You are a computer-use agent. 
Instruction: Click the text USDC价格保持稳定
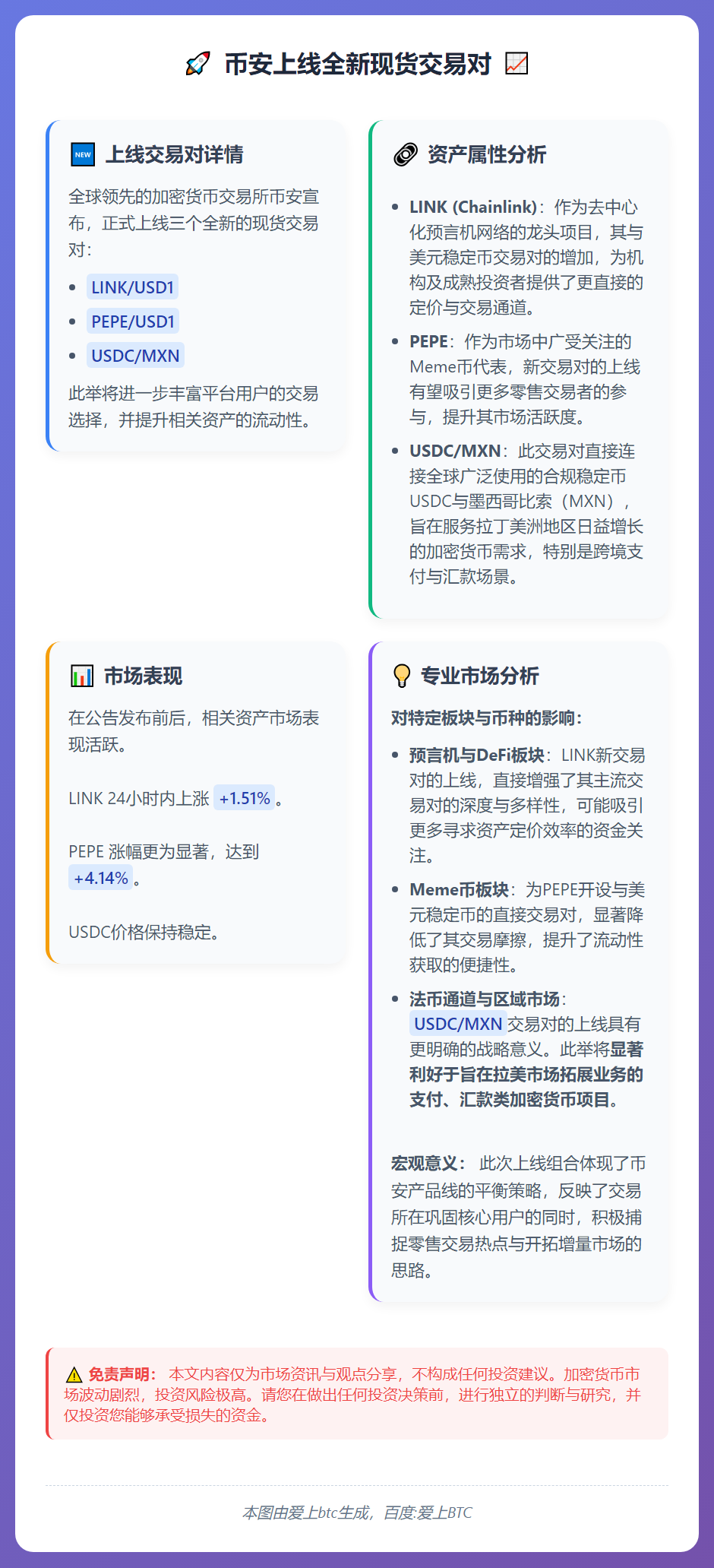(x=144, y=932)
